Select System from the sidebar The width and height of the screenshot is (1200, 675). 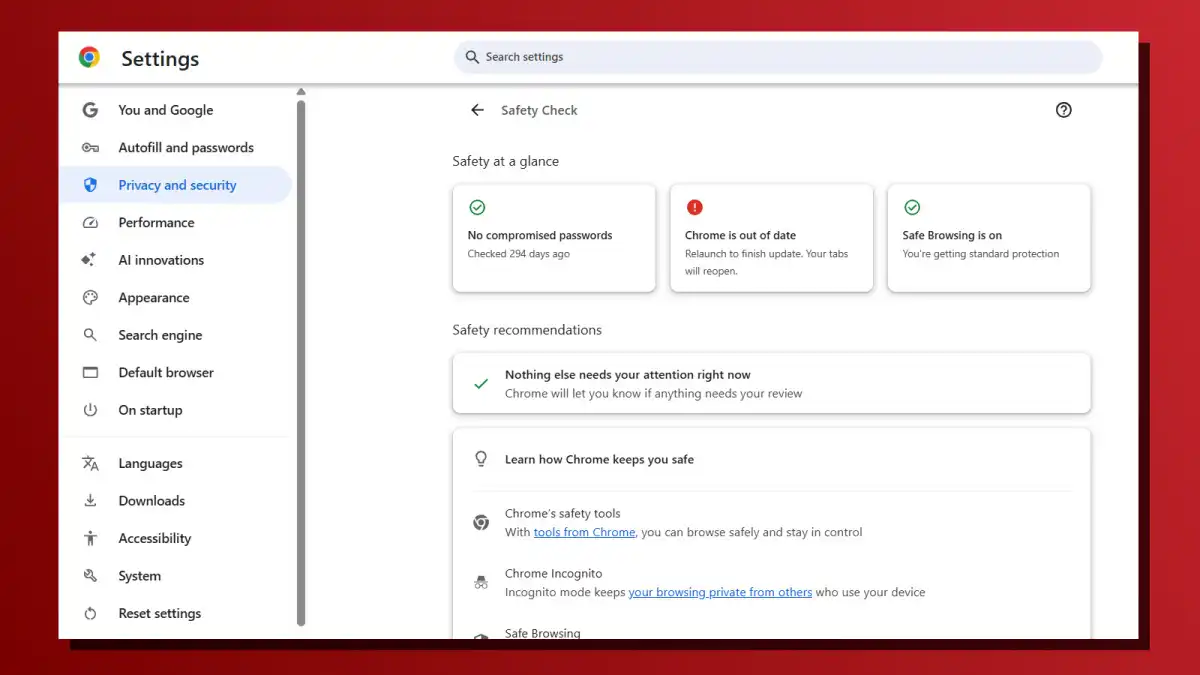point(139,575)
